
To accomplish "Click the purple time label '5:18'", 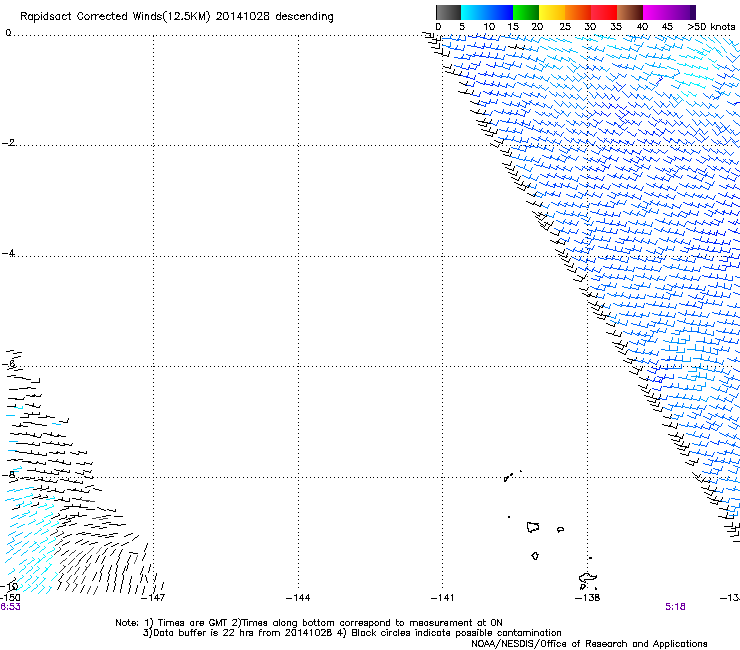I will pyautogui.click(x=675, y=607).
